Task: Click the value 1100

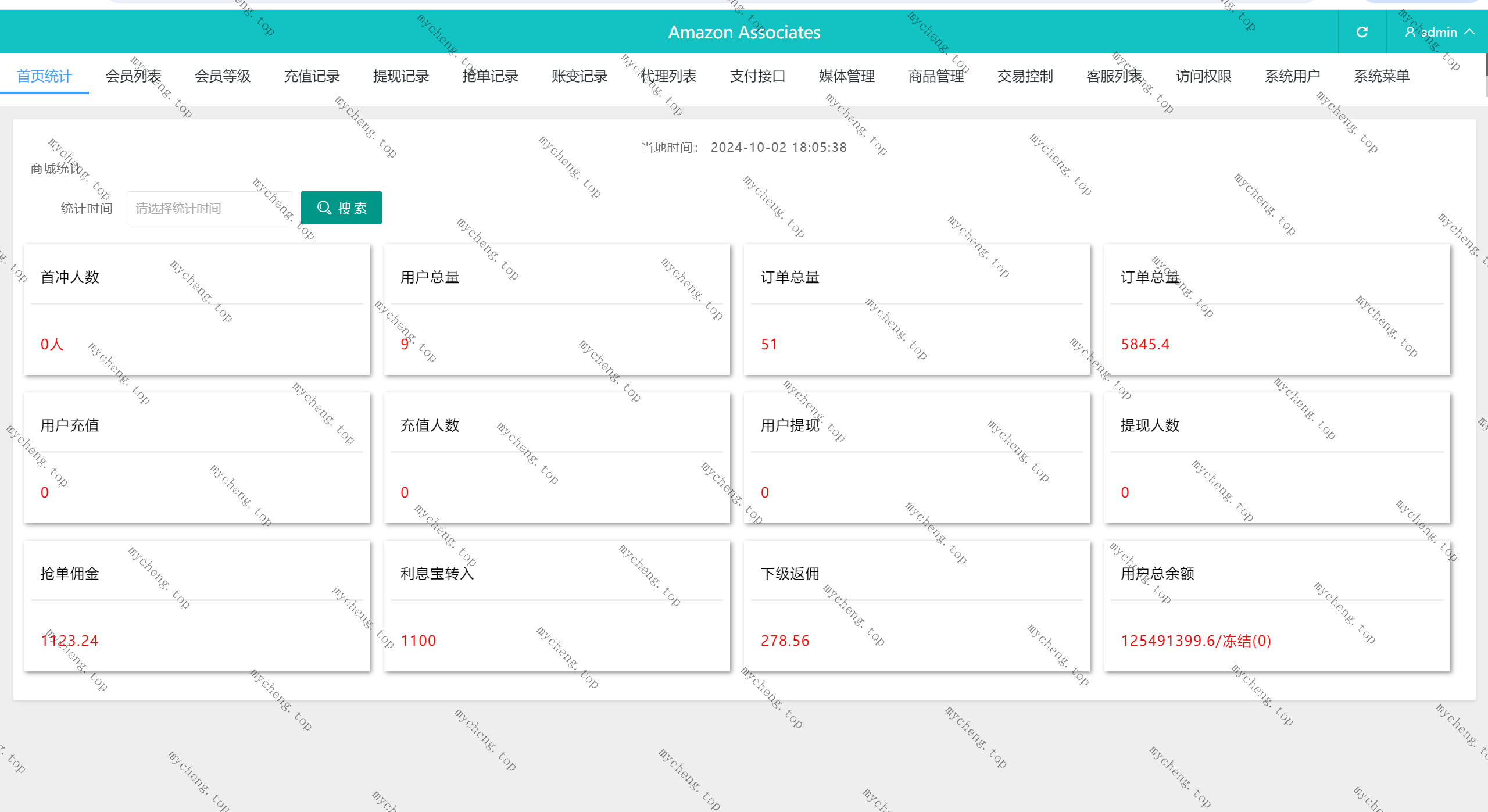Action: 418,641
